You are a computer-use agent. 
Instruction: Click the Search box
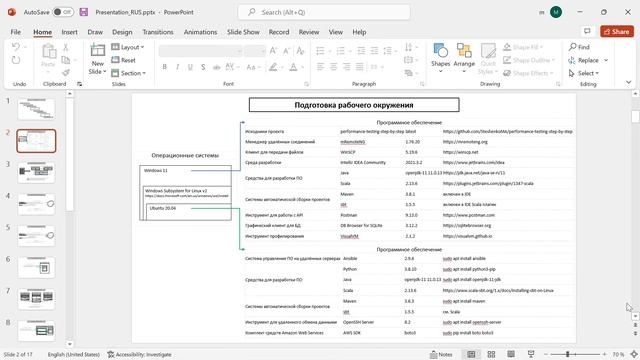[324, 12]
